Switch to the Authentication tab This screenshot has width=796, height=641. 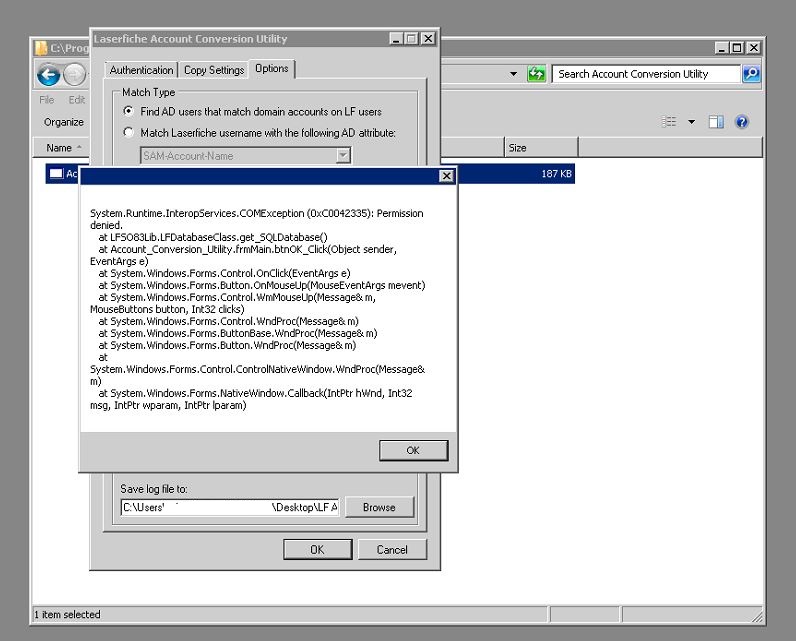141,70
